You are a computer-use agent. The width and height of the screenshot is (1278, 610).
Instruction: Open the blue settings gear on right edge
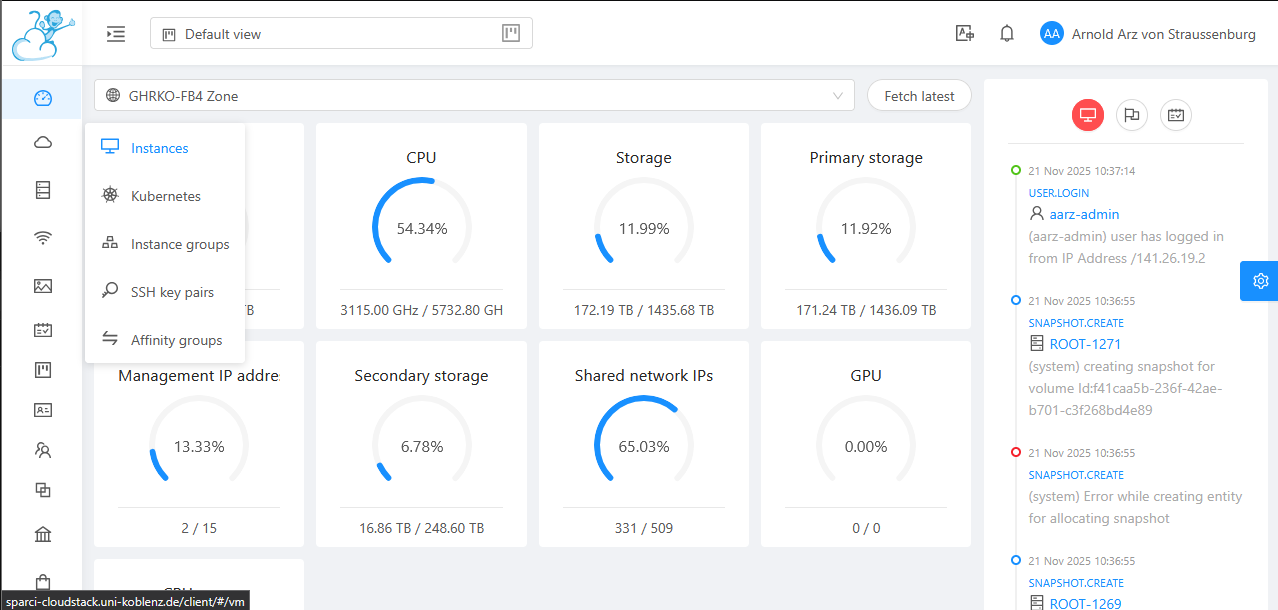coord(1260,281)
